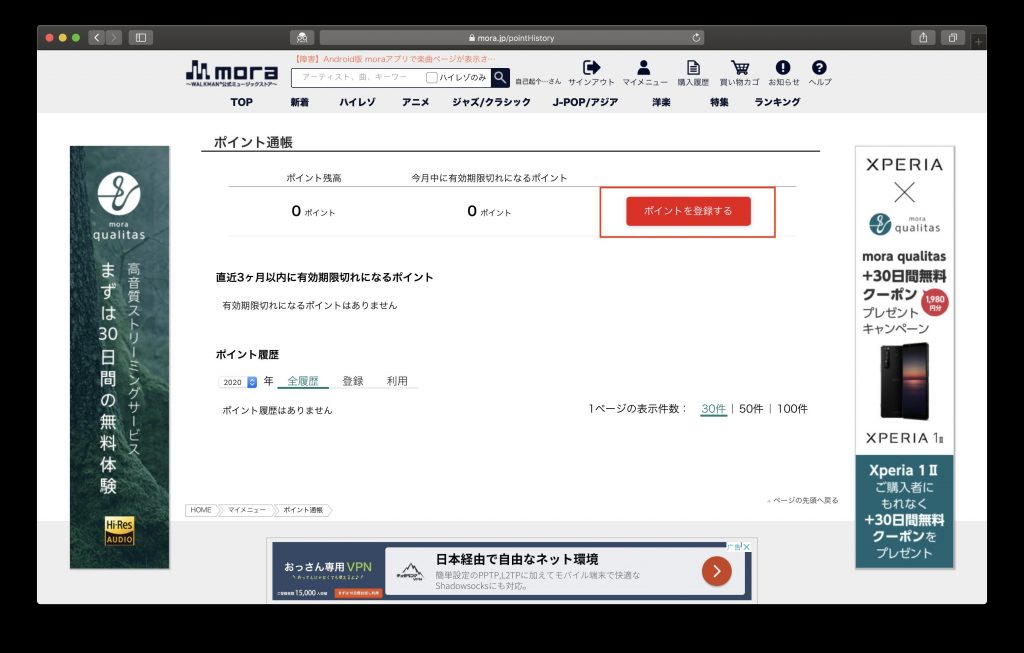1024x653 pixels.
Task: Go forward with Safari forward arrow
Action: (114, 37)
